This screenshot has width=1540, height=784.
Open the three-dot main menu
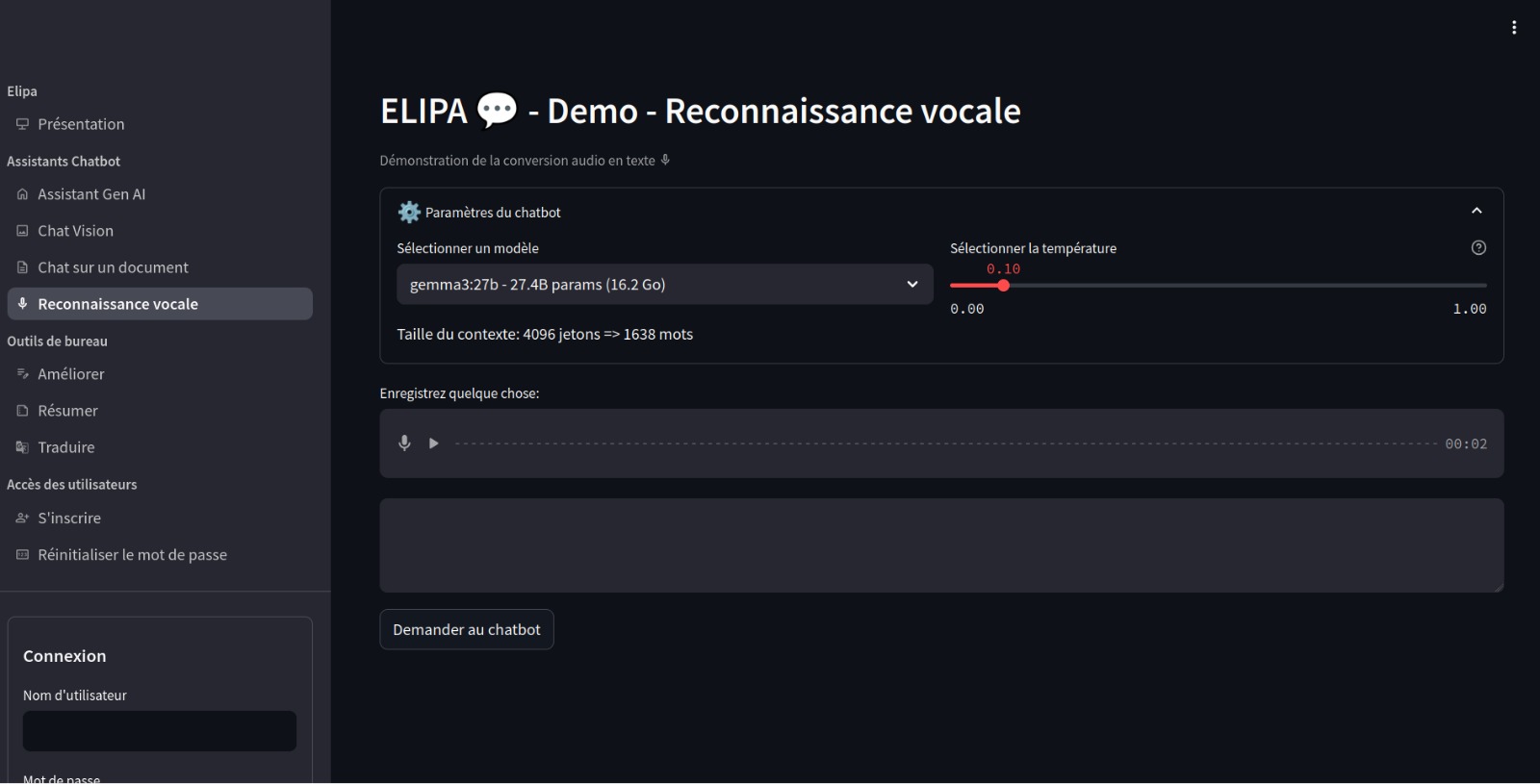tap(1514, 28)
